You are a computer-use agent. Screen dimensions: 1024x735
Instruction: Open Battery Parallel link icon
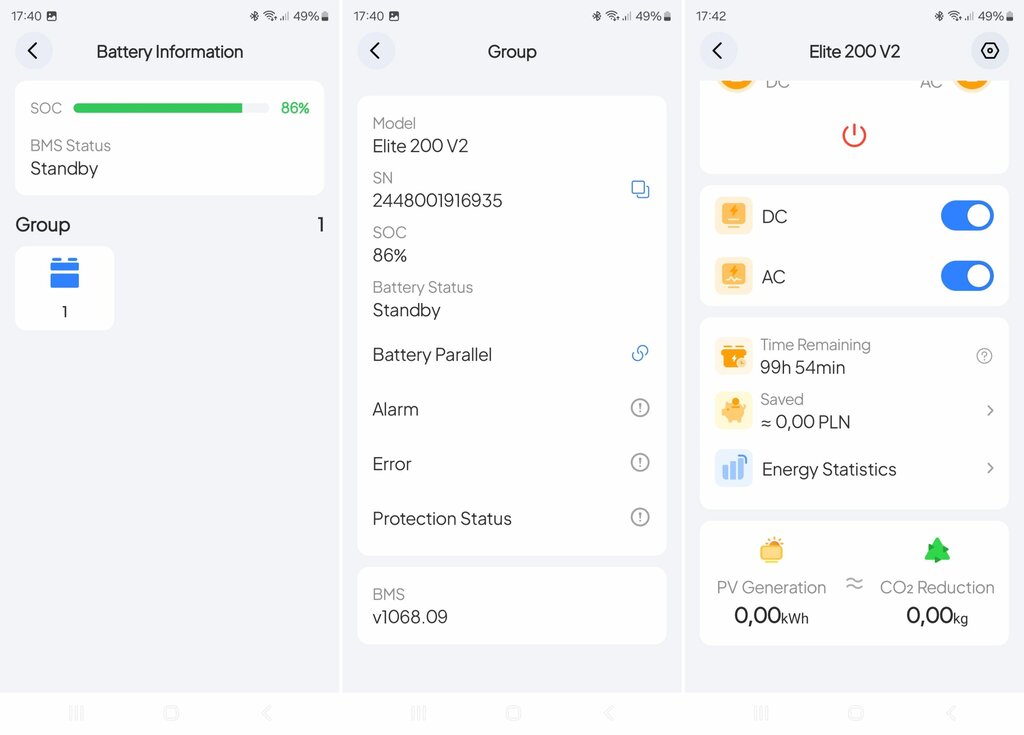[640, 353]
